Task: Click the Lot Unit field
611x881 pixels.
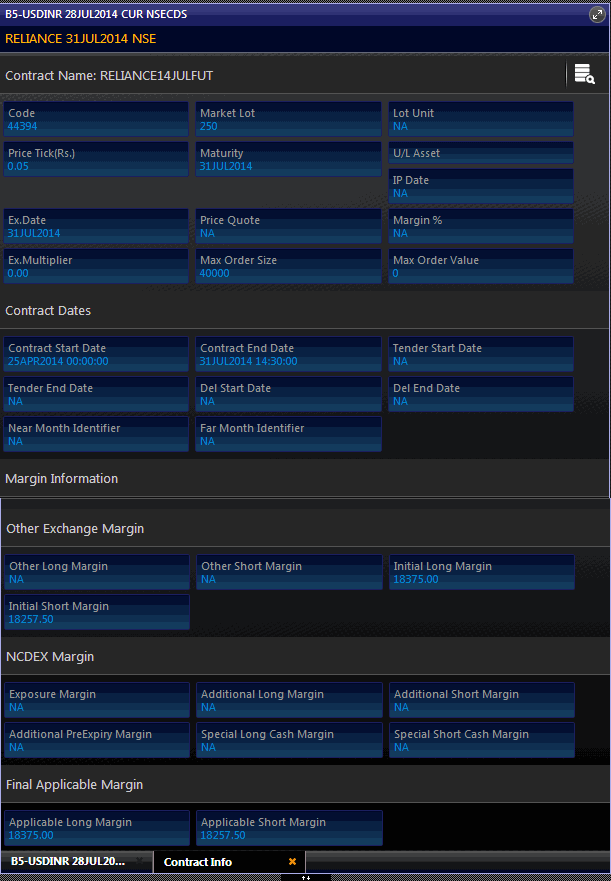Action: [x=481, y=119]
